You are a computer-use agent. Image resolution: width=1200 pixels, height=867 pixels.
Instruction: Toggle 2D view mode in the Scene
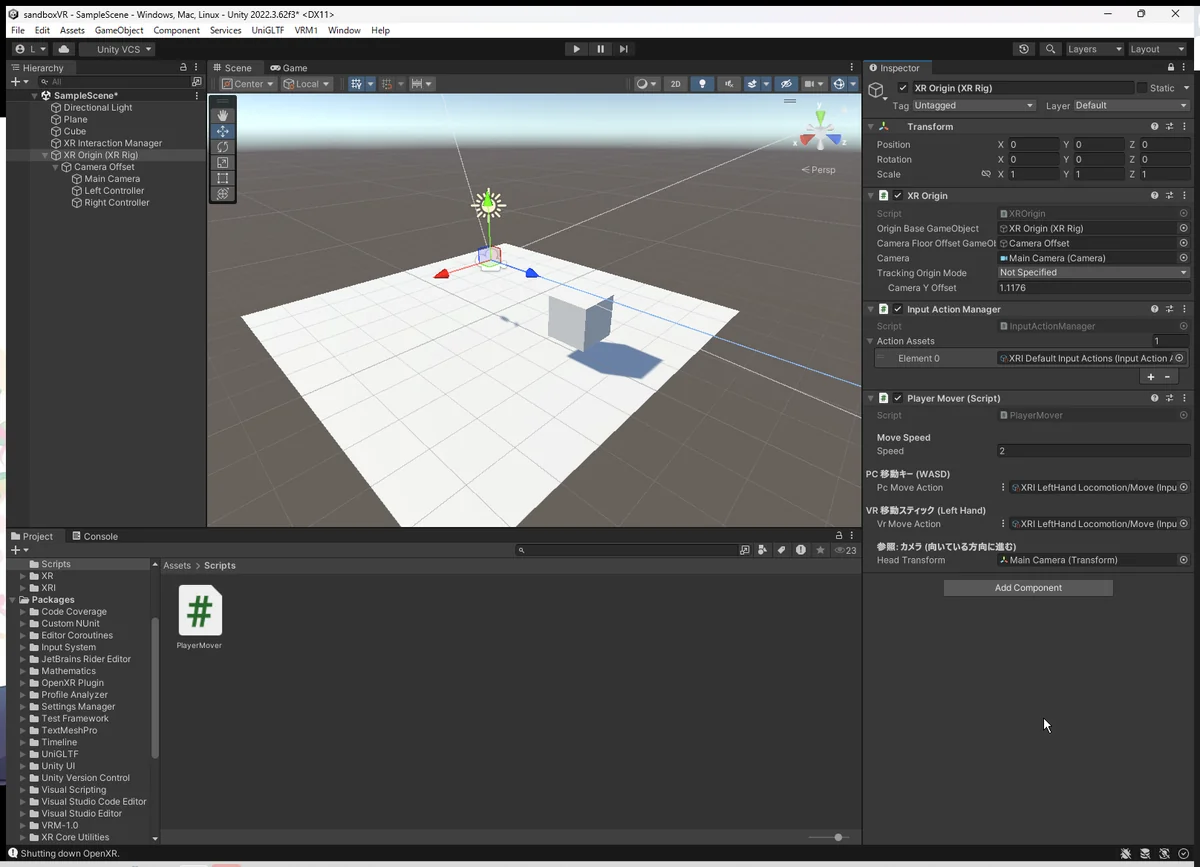[x=675, y=84]
